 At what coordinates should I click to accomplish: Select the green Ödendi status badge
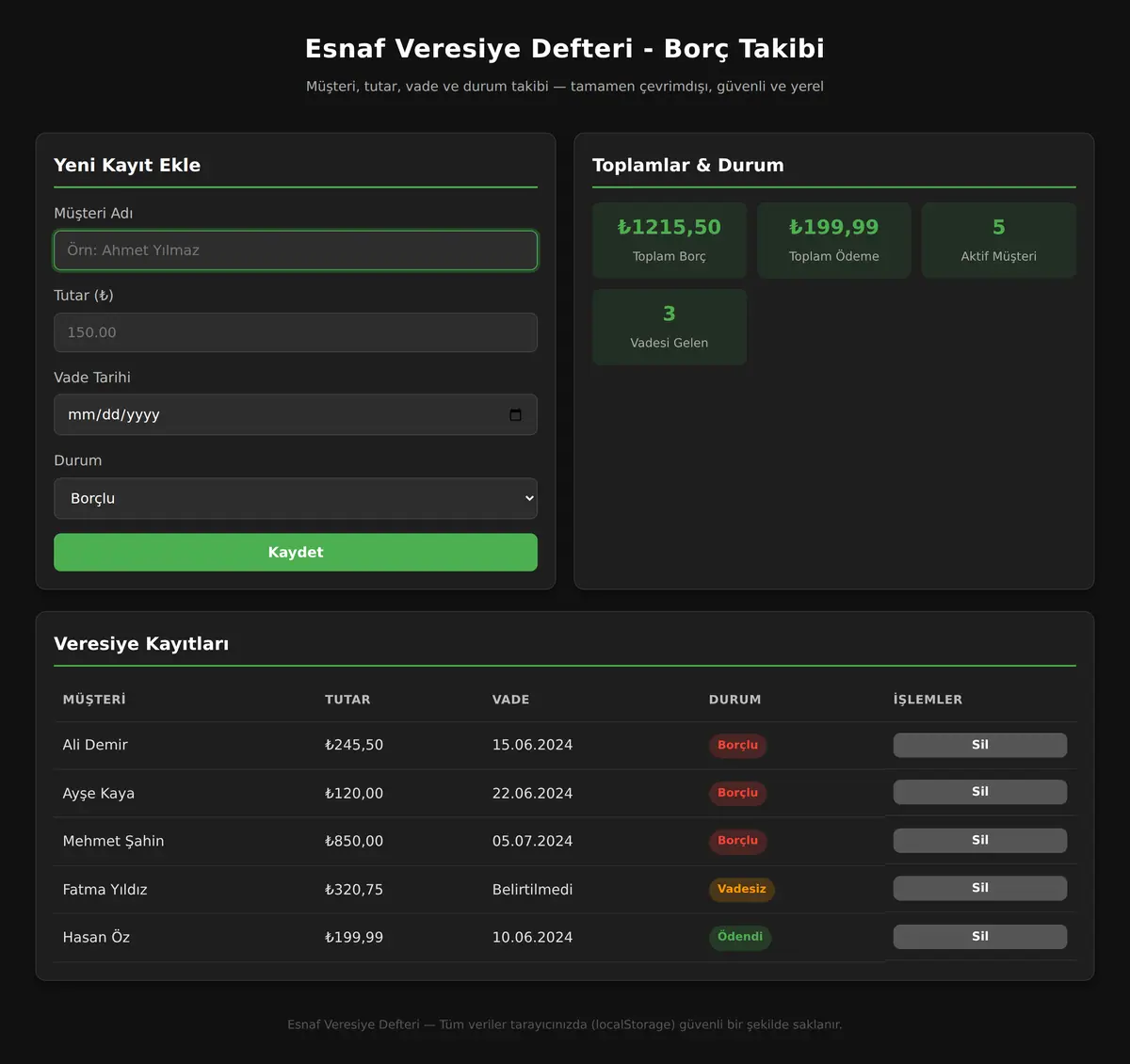[x=739, y=937]
